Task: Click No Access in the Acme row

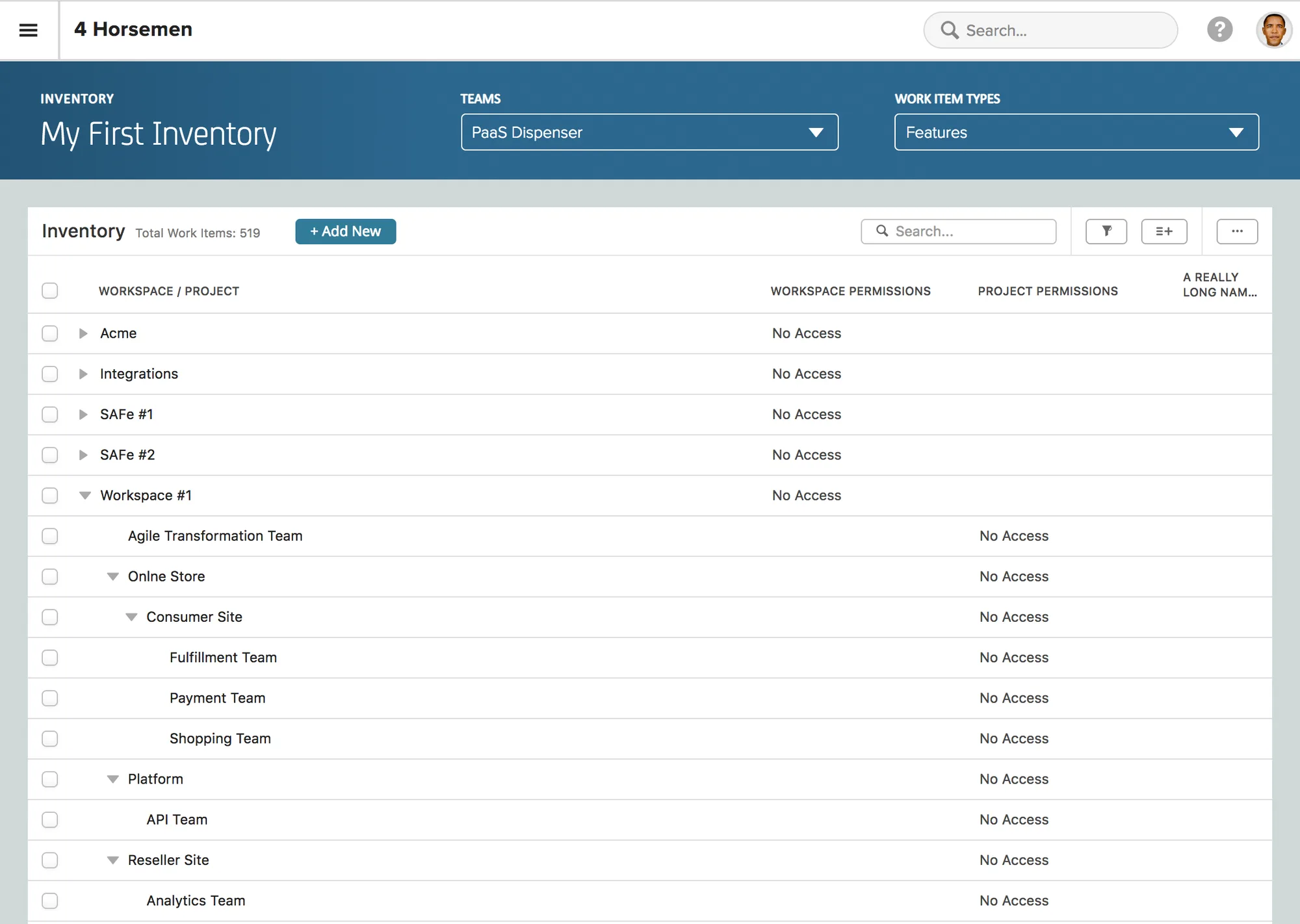Action: [807, 333]
